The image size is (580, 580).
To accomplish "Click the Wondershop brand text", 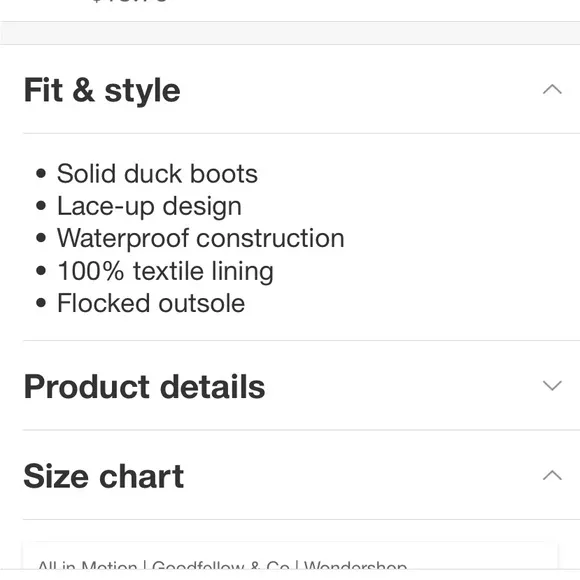I will pyautogui.click(x=355, y=567).
